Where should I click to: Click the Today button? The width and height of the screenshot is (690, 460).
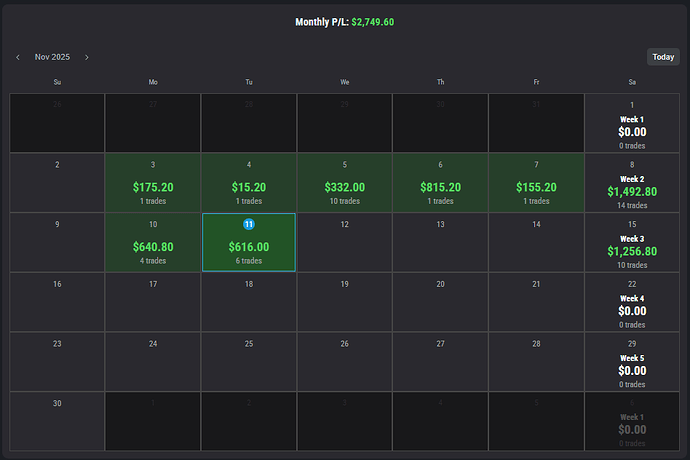[663, 57]
